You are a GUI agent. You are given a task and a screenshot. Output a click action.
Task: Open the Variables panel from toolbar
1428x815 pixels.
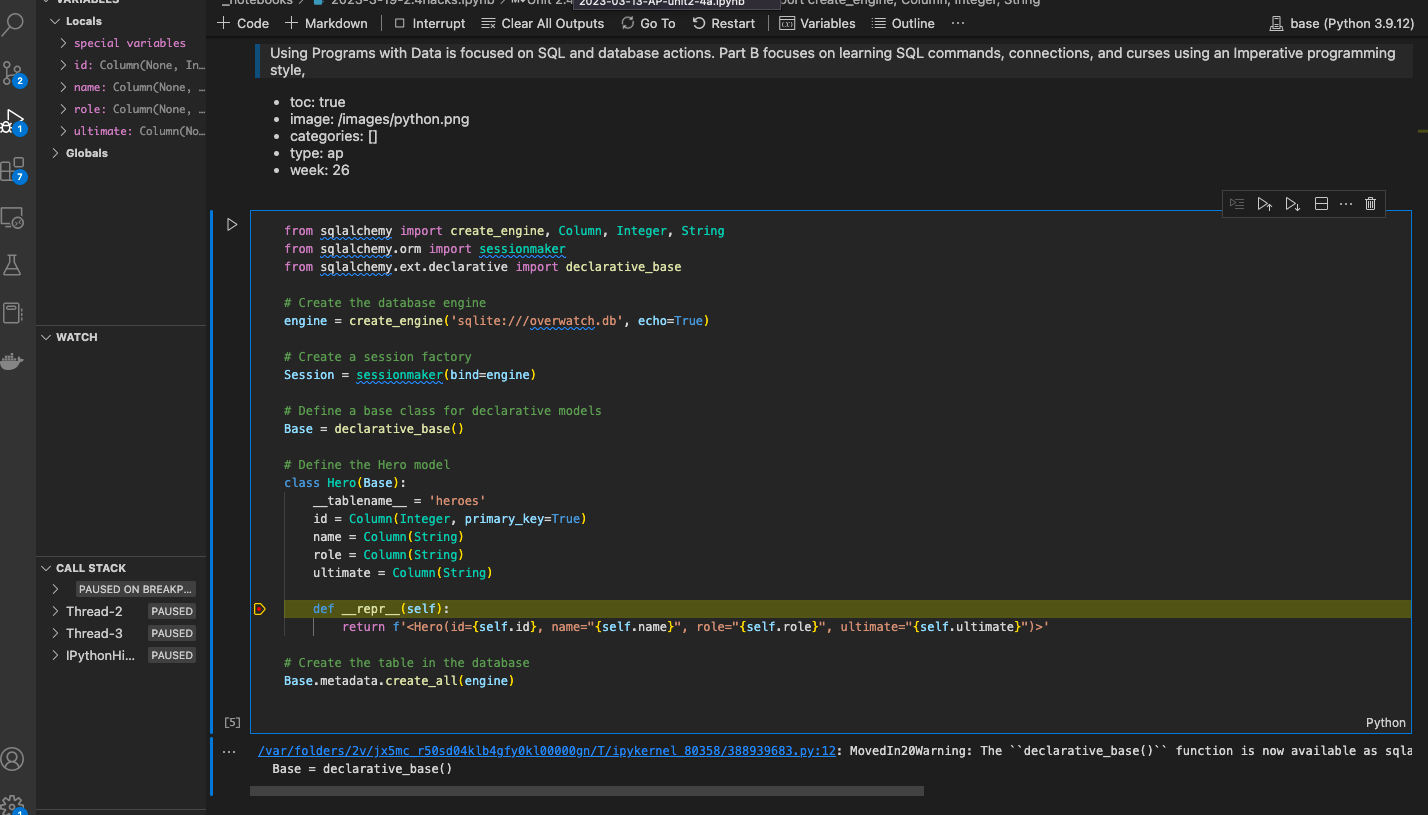click(x=817, y=23)
